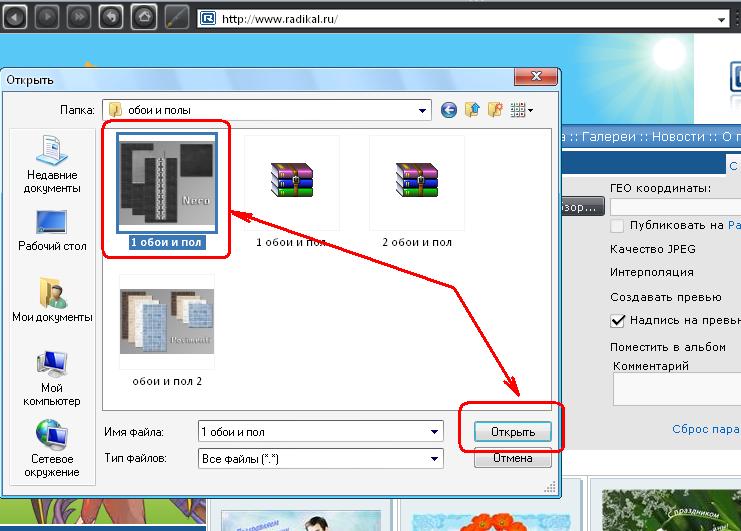
Task: Select the first WinRAR archive 1 обои и пол
Action: coord(292,191)
